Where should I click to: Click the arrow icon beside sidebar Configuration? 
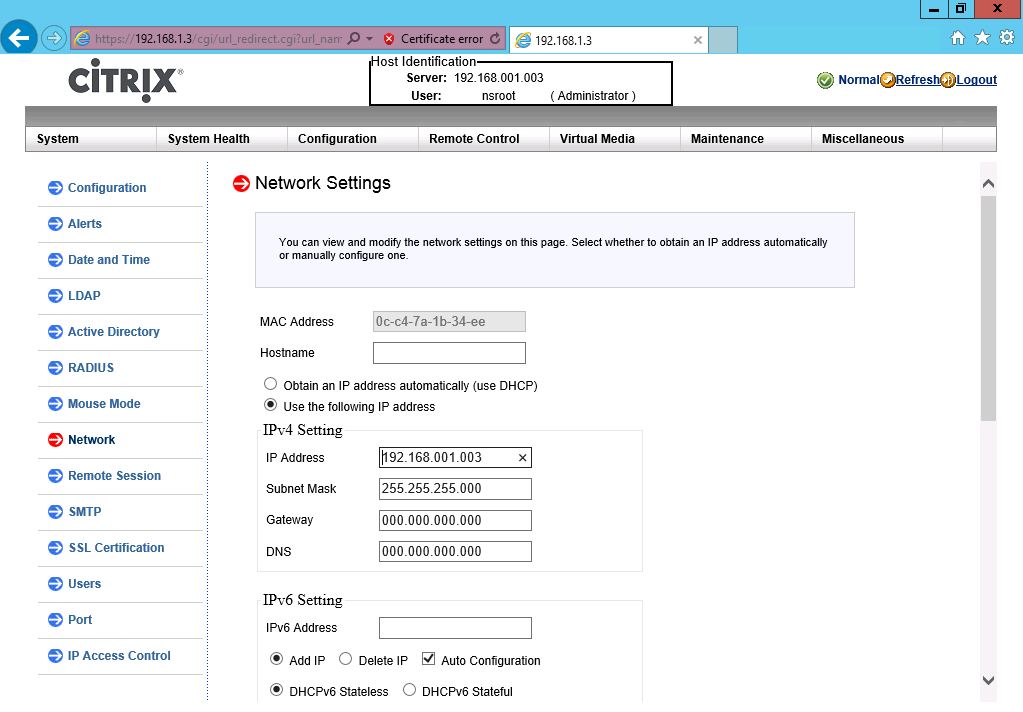tap(55, 188)
